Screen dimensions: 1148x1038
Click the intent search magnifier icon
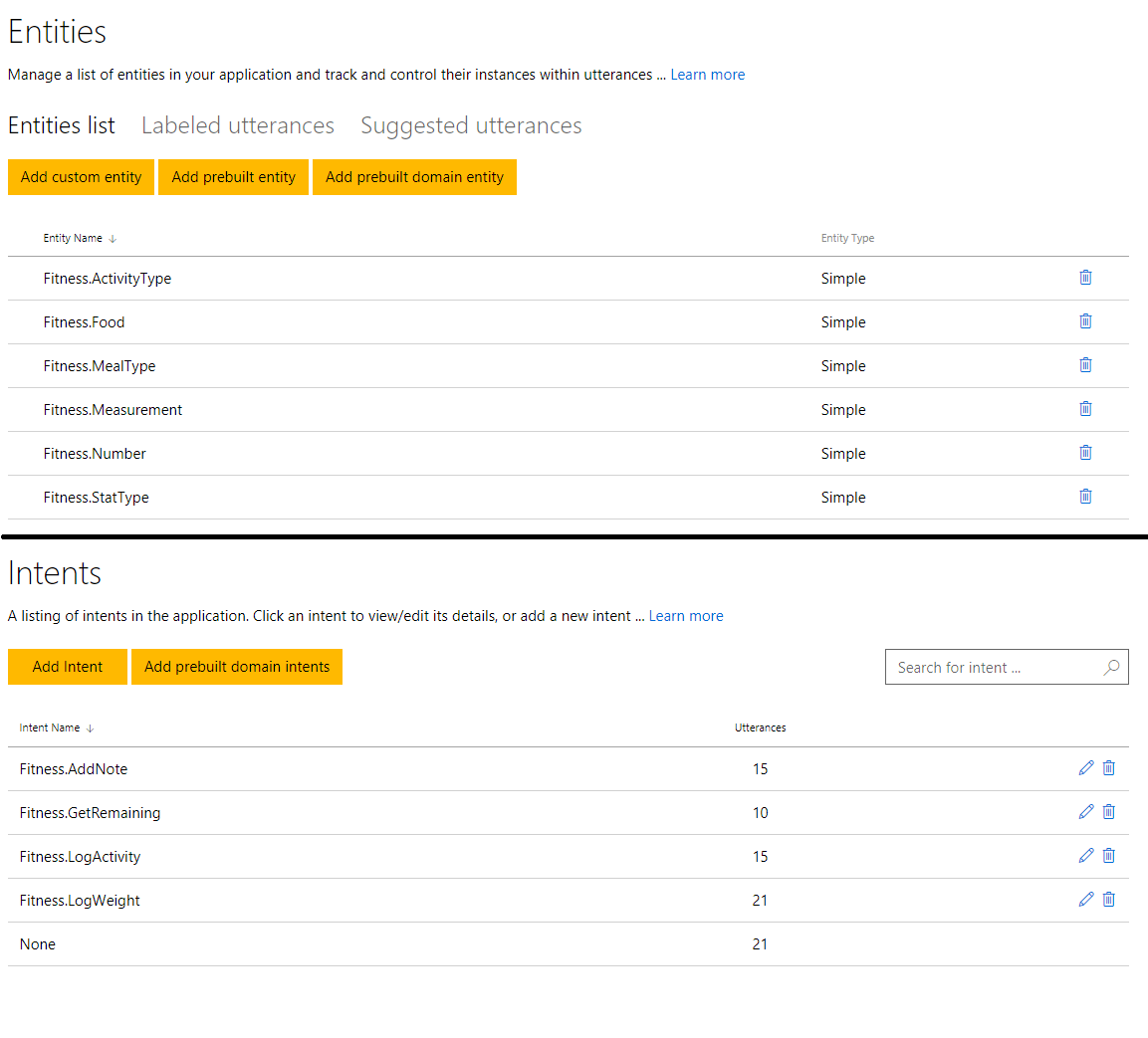pos(1111,668)
